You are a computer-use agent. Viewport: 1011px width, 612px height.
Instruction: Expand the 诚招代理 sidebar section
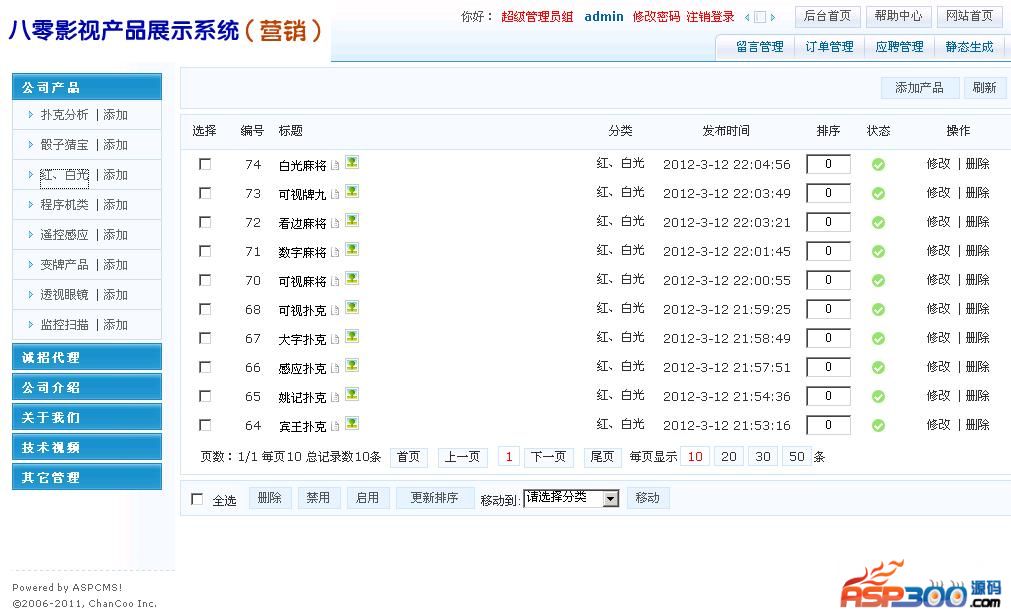[x=86, y=357]
